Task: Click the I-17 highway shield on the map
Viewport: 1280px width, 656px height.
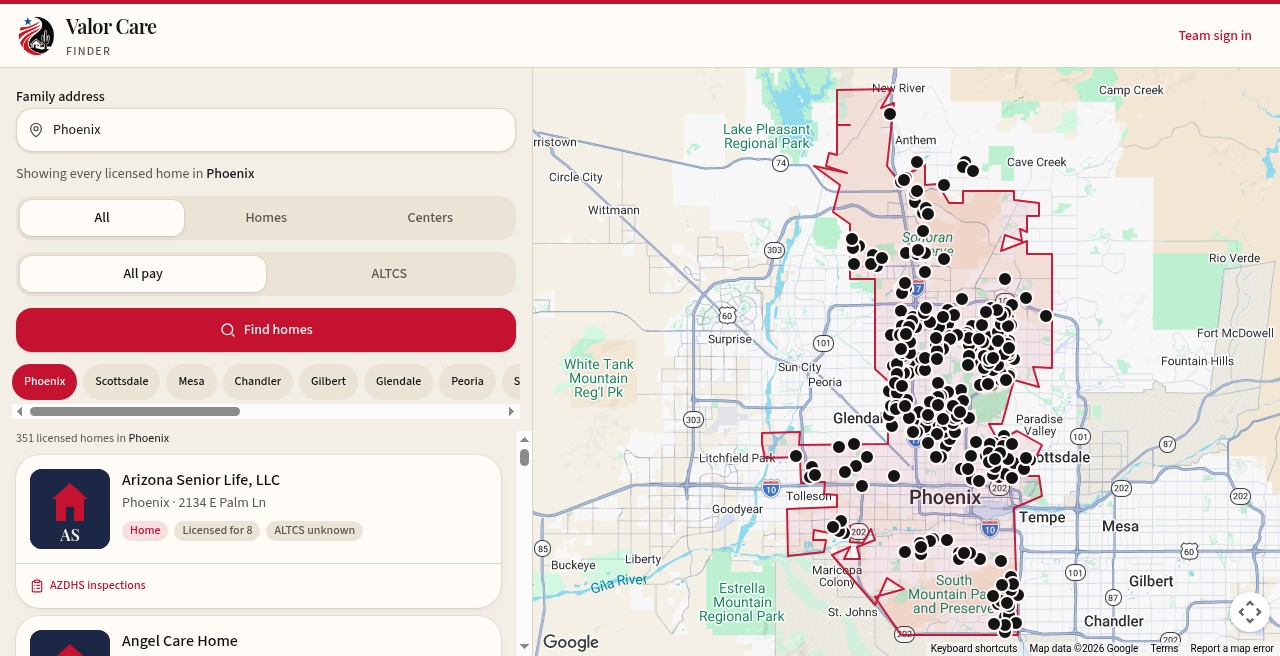Action: [918, 287]
